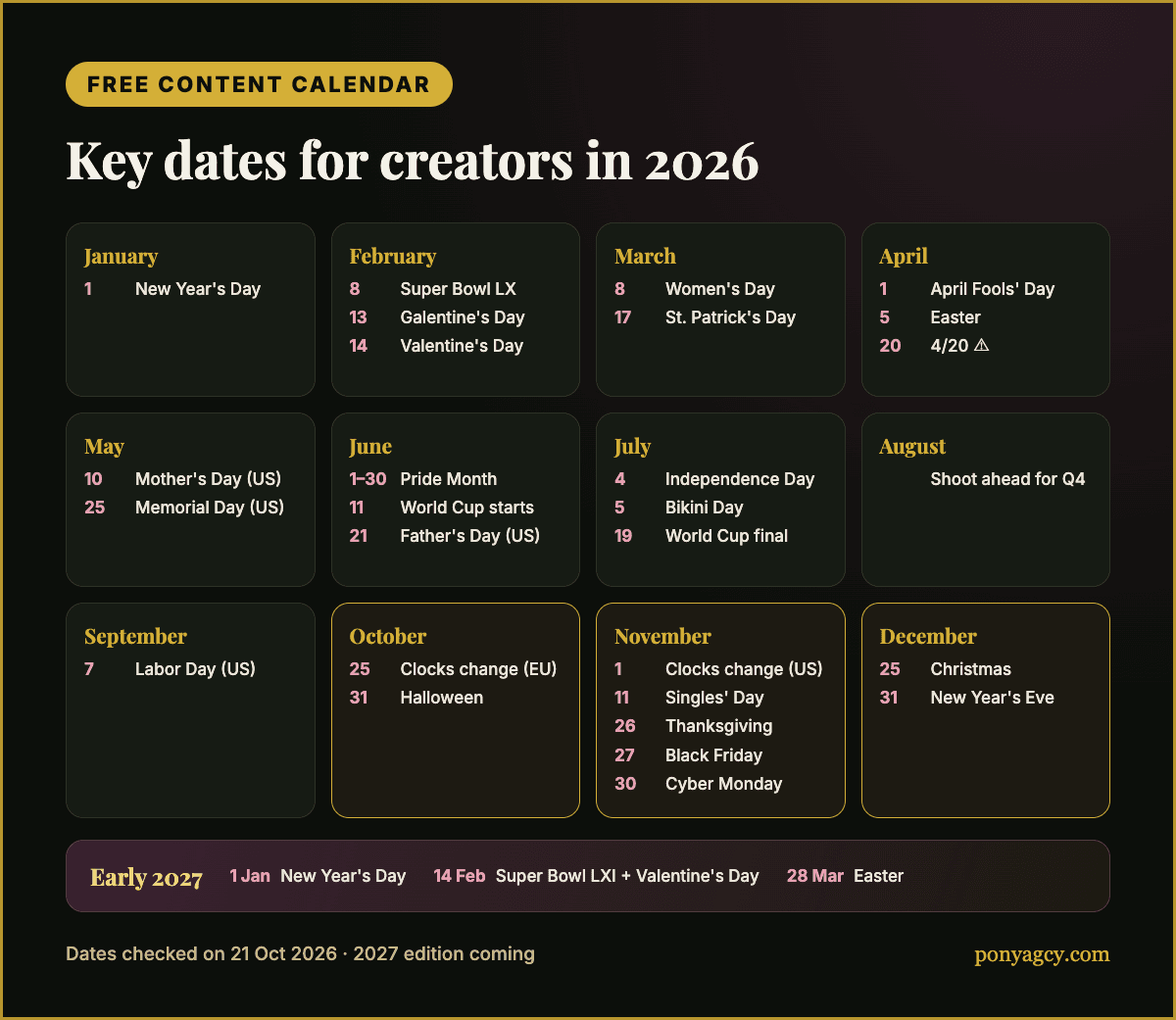Click "Easter" in the April card
Screen dimensions: 1176x1020
(955, 317)
